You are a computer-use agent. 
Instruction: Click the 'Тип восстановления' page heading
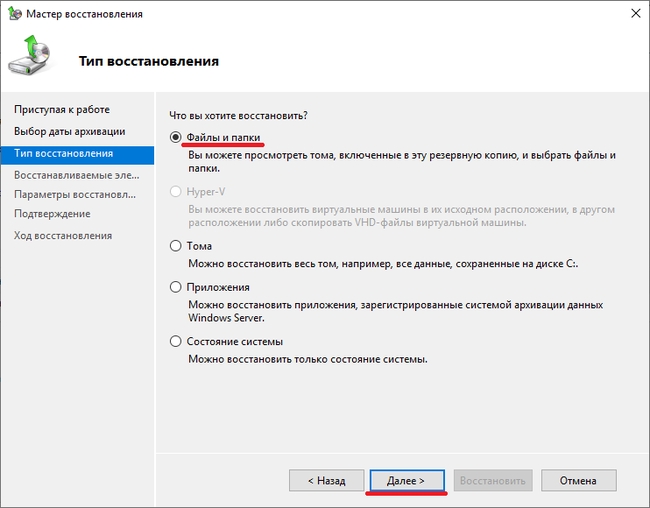point(149,62)
